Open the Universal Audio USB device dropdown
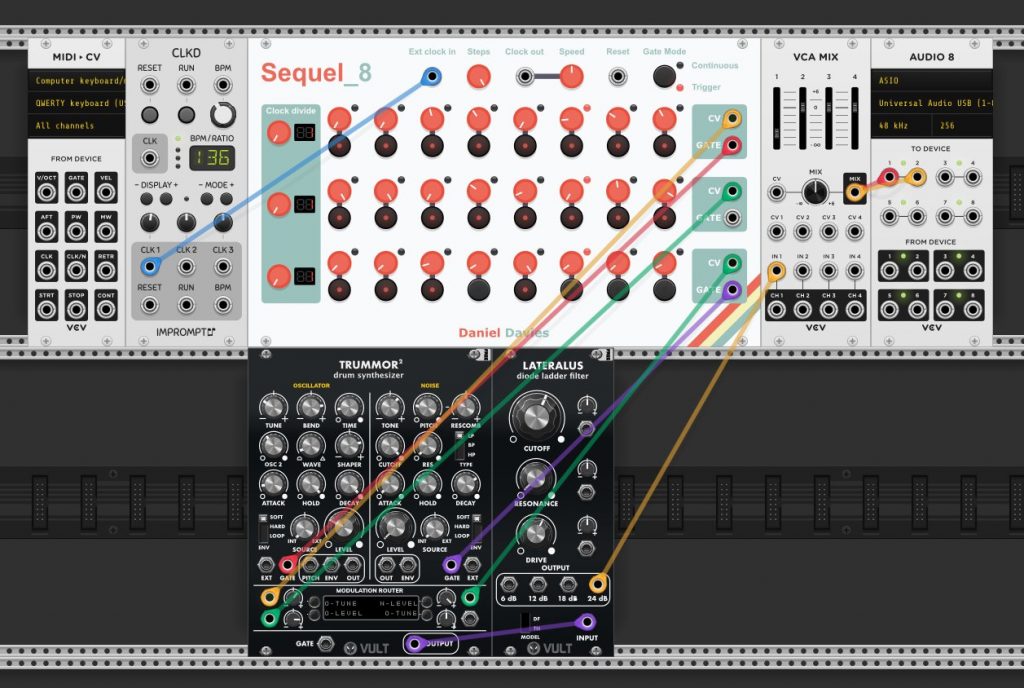Image resolution: width=1024 pixels, height=688 pixels. 932,103
